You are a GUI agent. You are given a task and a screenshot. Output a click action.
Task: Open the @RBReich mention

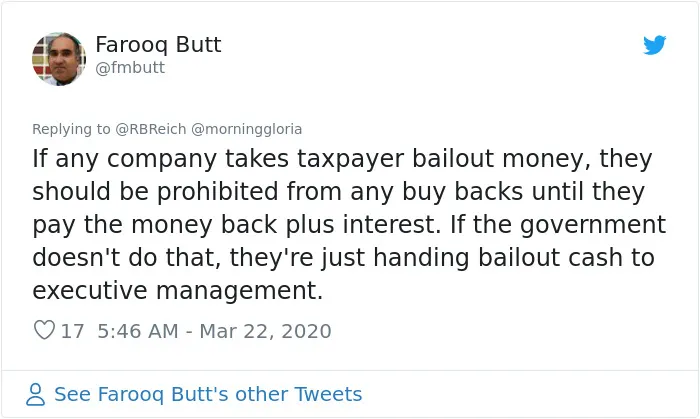point(151,129)
